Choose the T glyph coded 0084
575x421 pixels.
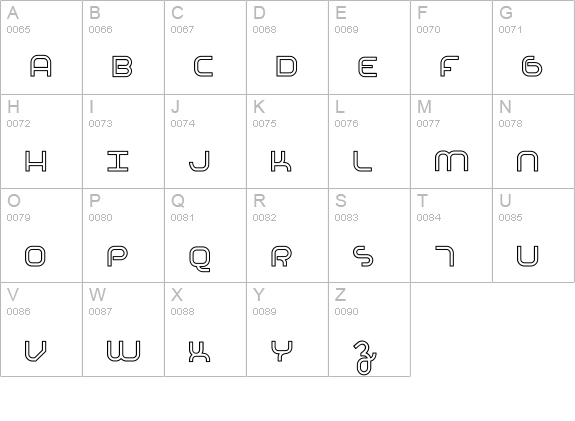click(x=444, y=256)
